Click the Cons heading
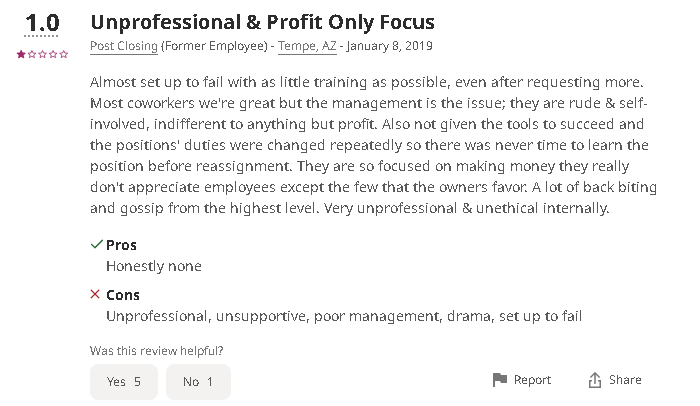 pos(123,295)
